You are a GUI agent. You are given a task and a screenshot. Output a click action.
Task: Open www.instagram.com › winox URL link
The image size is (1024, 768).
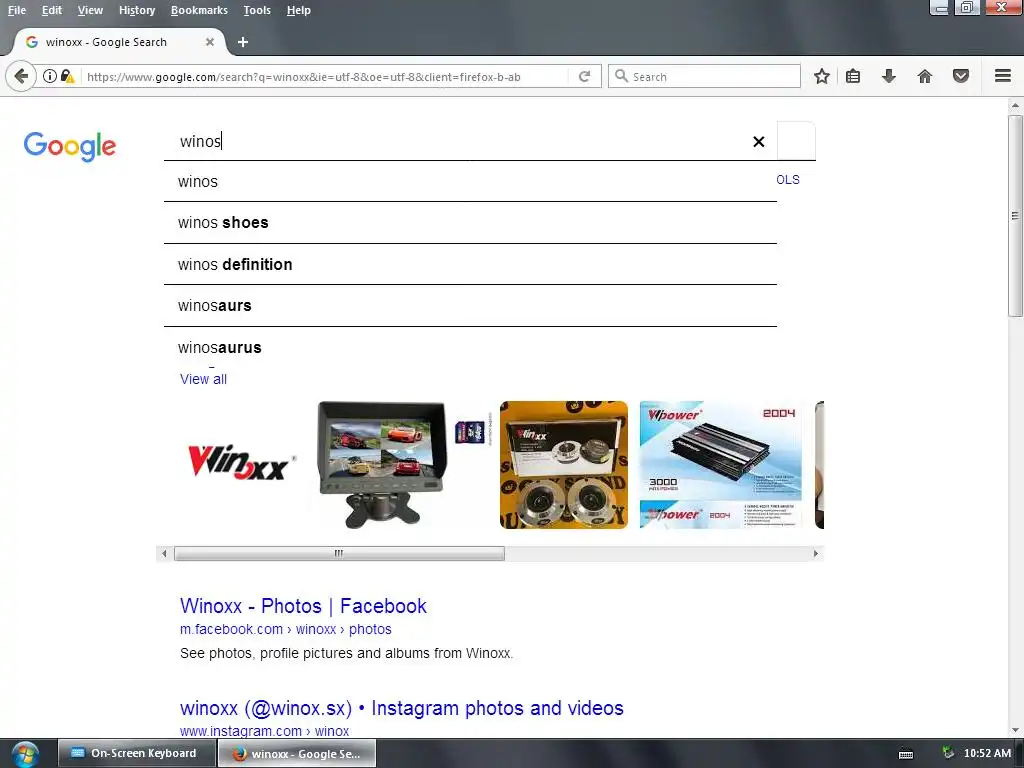click(x=264, y=731)
